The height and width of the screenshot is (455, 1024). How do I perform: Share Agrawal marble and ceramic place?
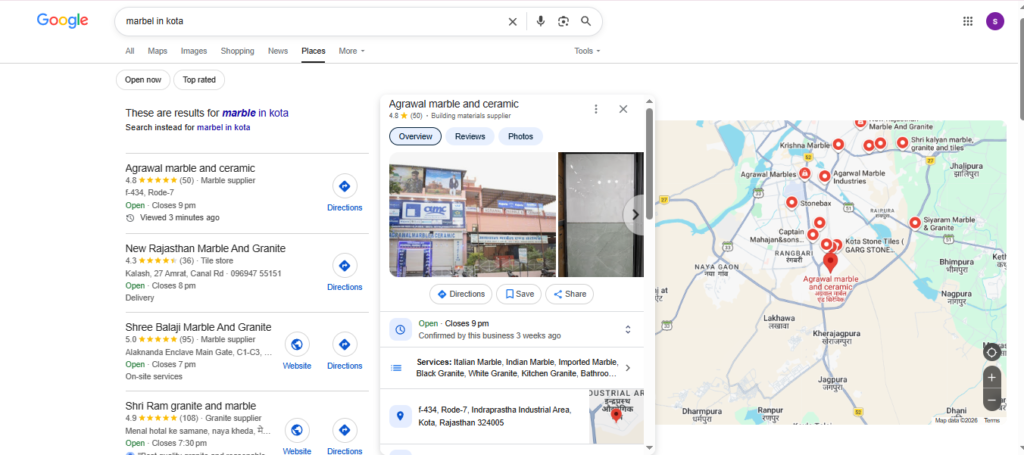pyautogui.click(x=569, y=294)
